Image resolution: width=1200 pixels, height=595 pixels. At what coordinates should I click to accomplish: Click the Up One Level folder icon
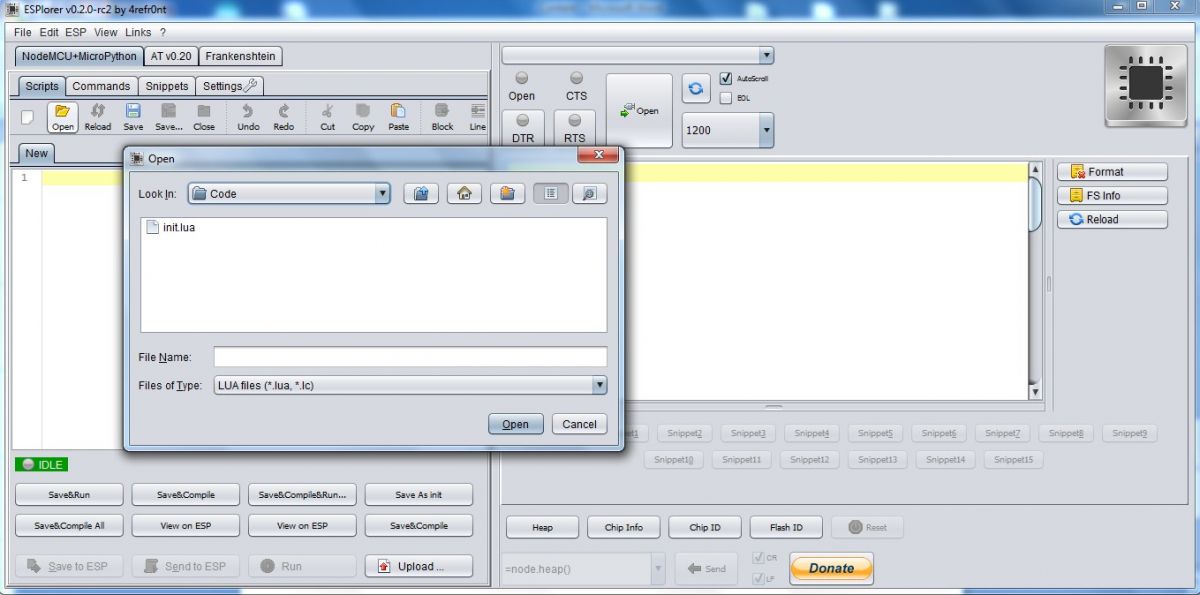coord(421,194)
